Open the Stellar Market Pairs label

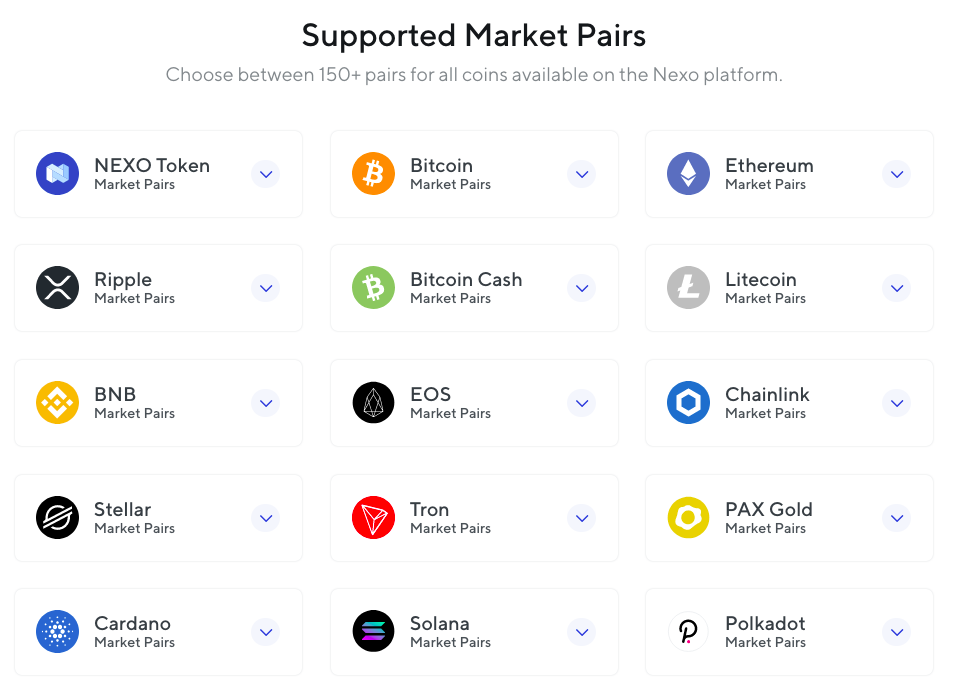tap(134, 528)
